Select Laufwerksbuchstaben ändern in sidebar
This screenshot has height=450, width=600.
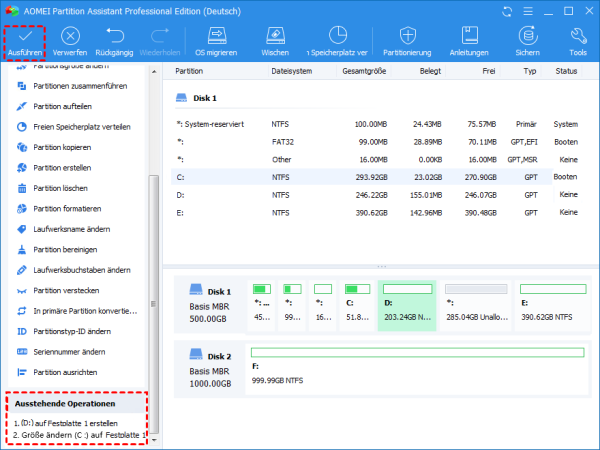(74, 270)
